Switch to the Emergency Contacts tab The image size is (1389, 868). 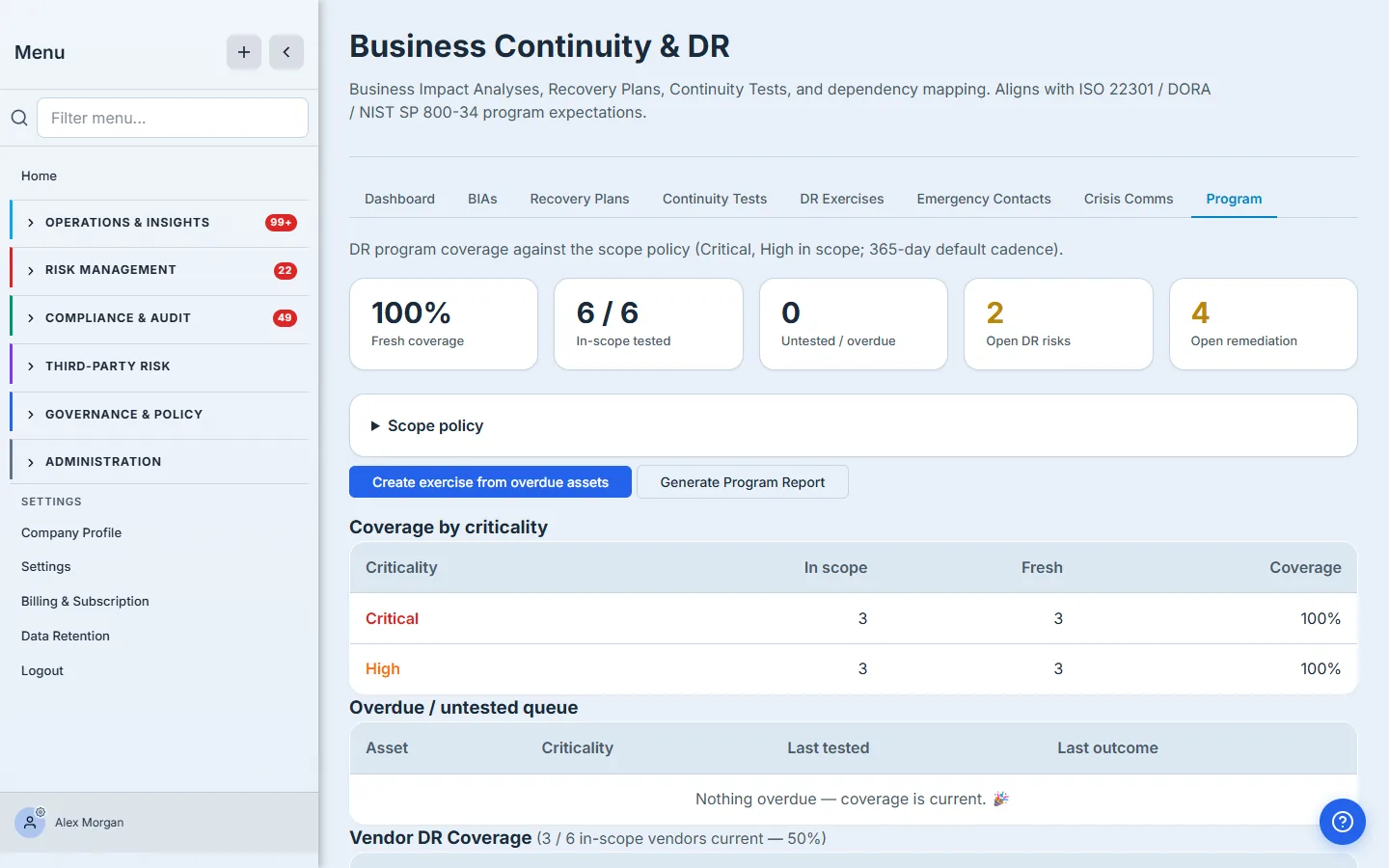click(984, 199)
